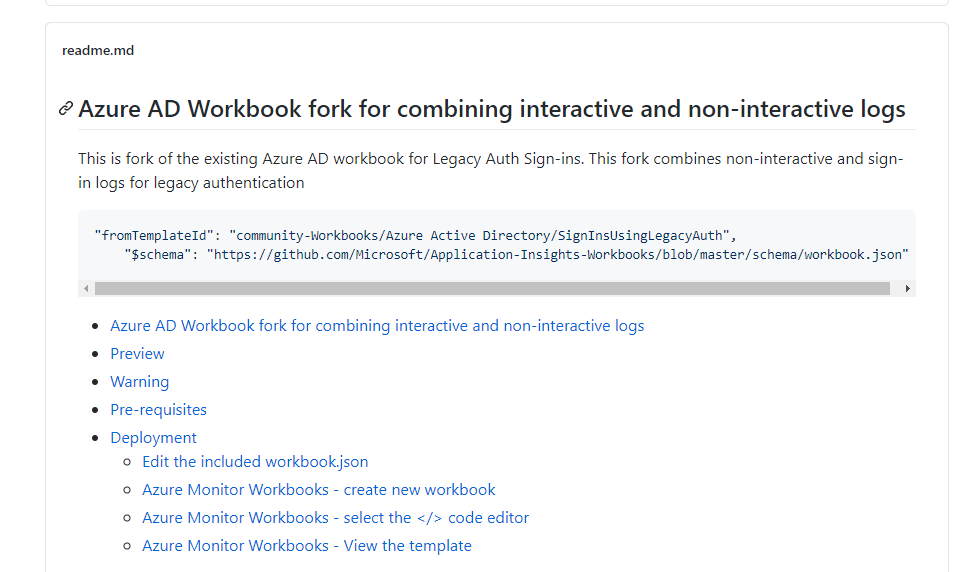The height and width of the screenshot is (572, 959).
Task: Click the main Azure AD Workbook fork heading
Action: coord(491,109)
